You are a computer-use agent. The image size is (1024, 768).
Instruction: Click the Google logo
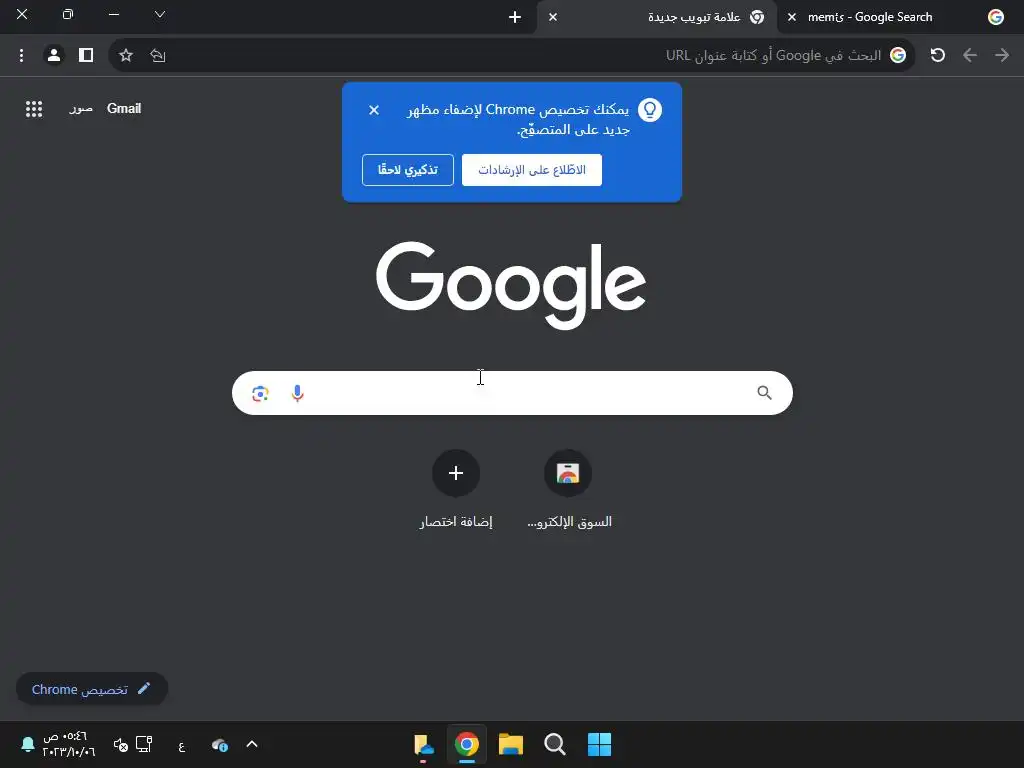(511, 285)
